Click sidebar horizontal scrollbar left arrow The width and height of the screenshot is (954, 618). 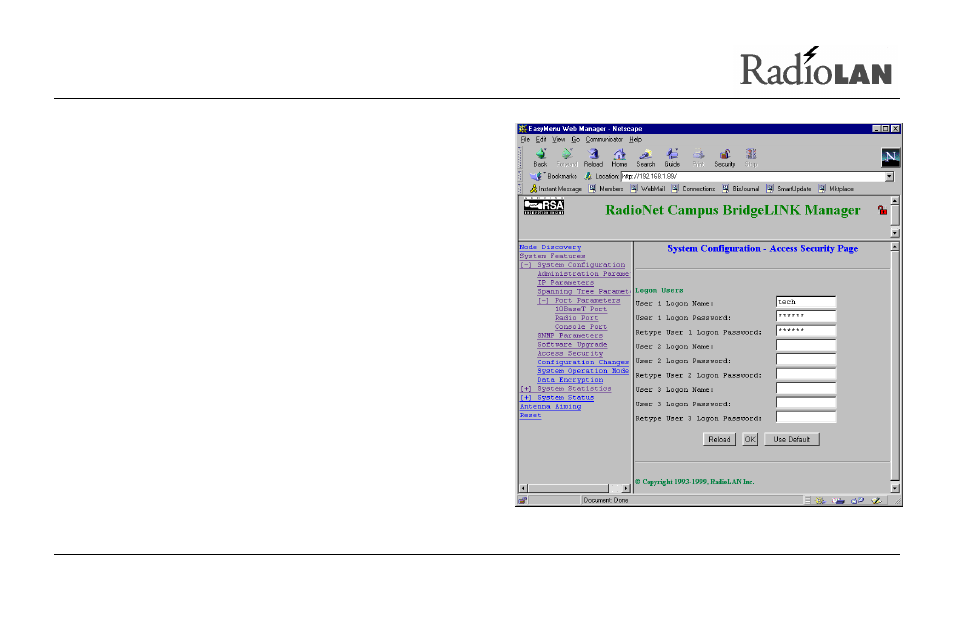pyautogui.click(x=523, y=488)
